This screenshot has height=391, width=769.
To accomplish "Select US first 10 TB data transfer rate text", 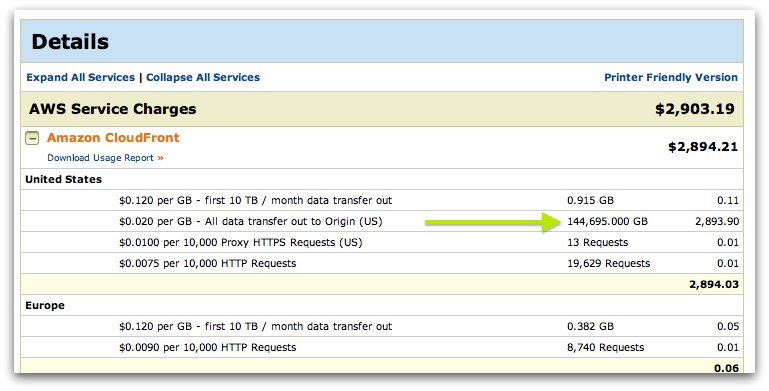I will [256, 201].
